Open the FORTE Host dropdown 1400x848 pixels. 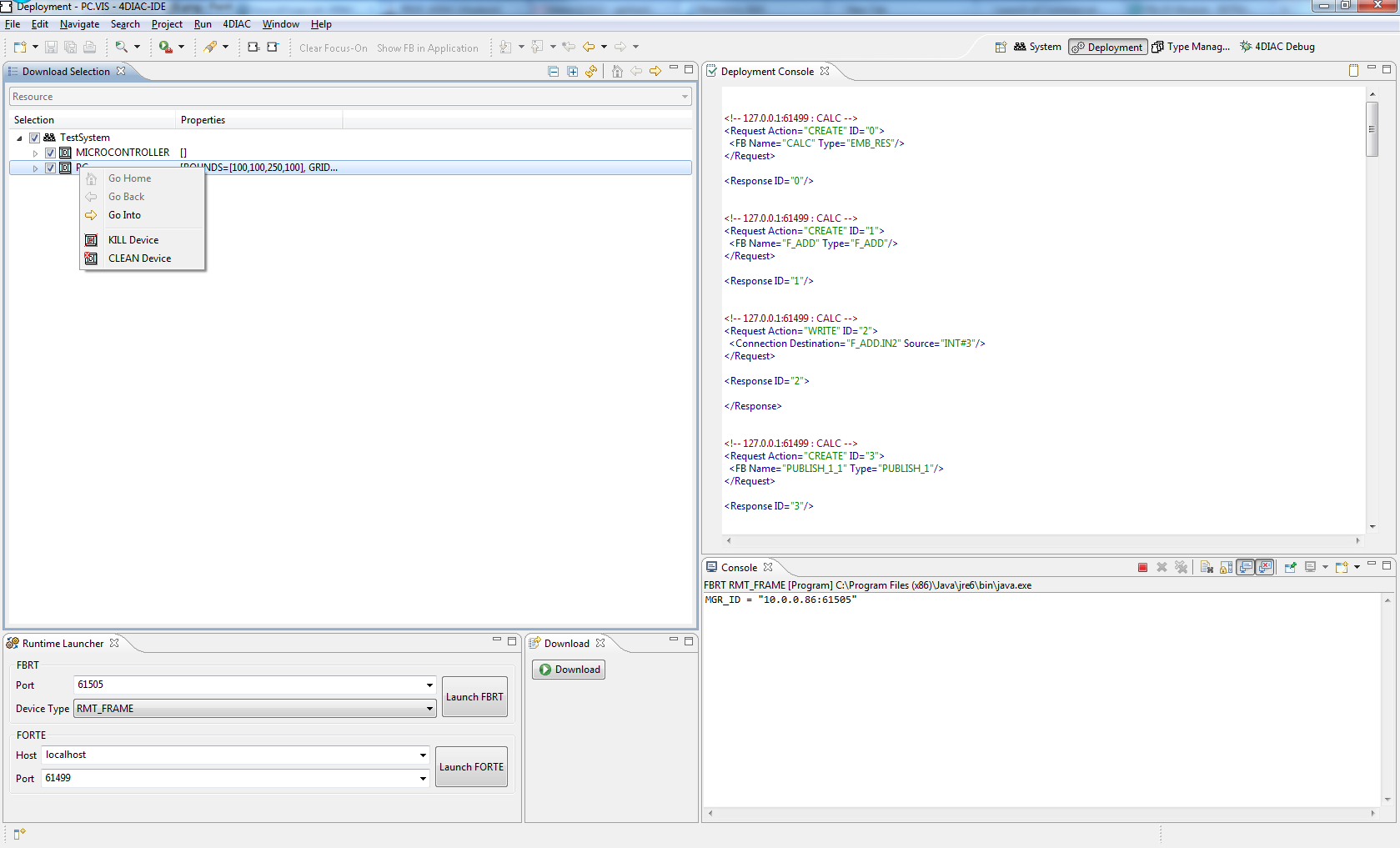[423, 755]
